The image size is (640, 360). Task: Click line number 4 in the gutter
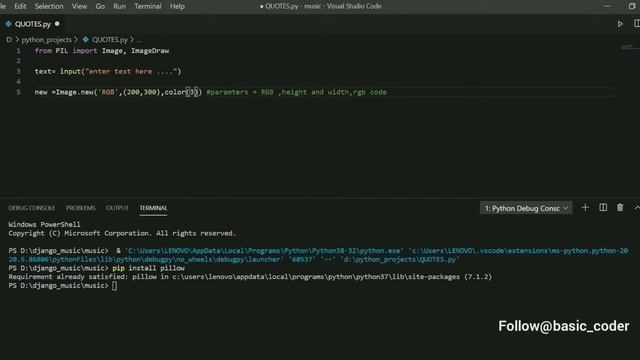(x=18, y=82)
